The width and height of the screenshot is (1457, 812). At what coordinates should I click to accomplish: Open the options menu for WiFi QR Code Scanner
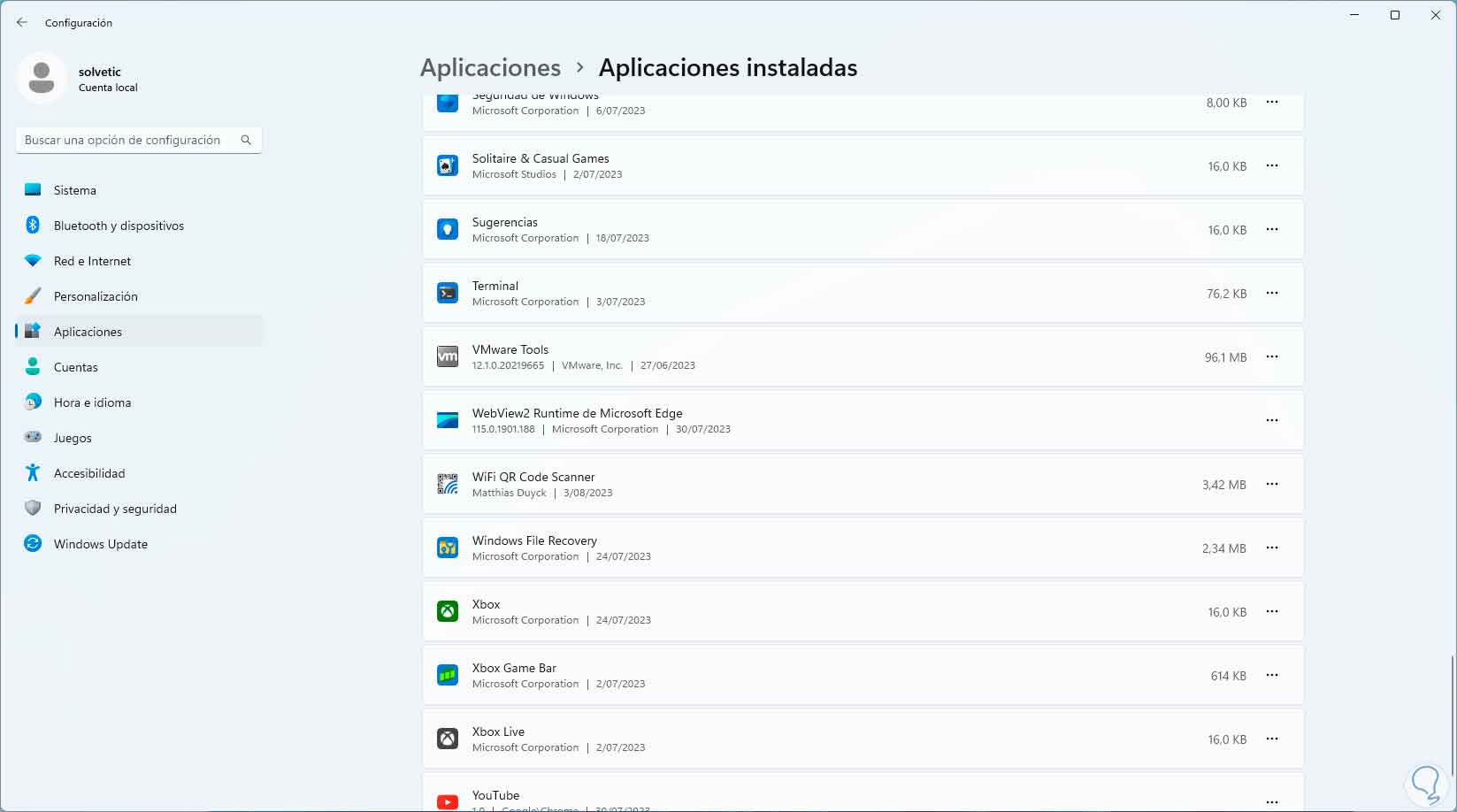pos(1272,484)
